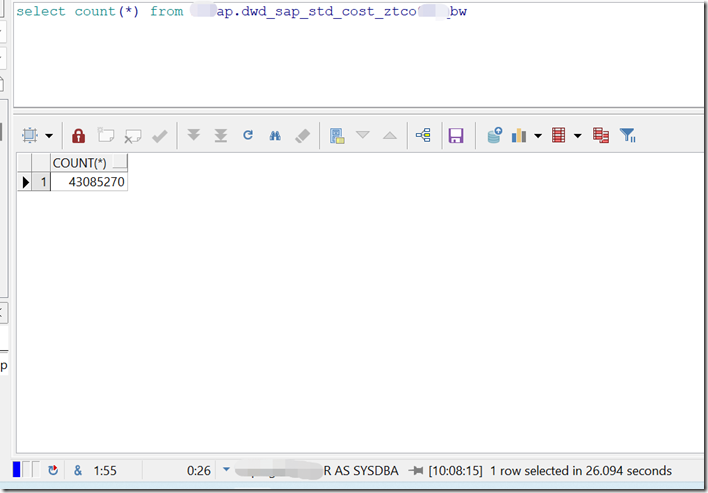Click the blue execution indicator in status bar
708x493 pixels.
click(17, 470)
